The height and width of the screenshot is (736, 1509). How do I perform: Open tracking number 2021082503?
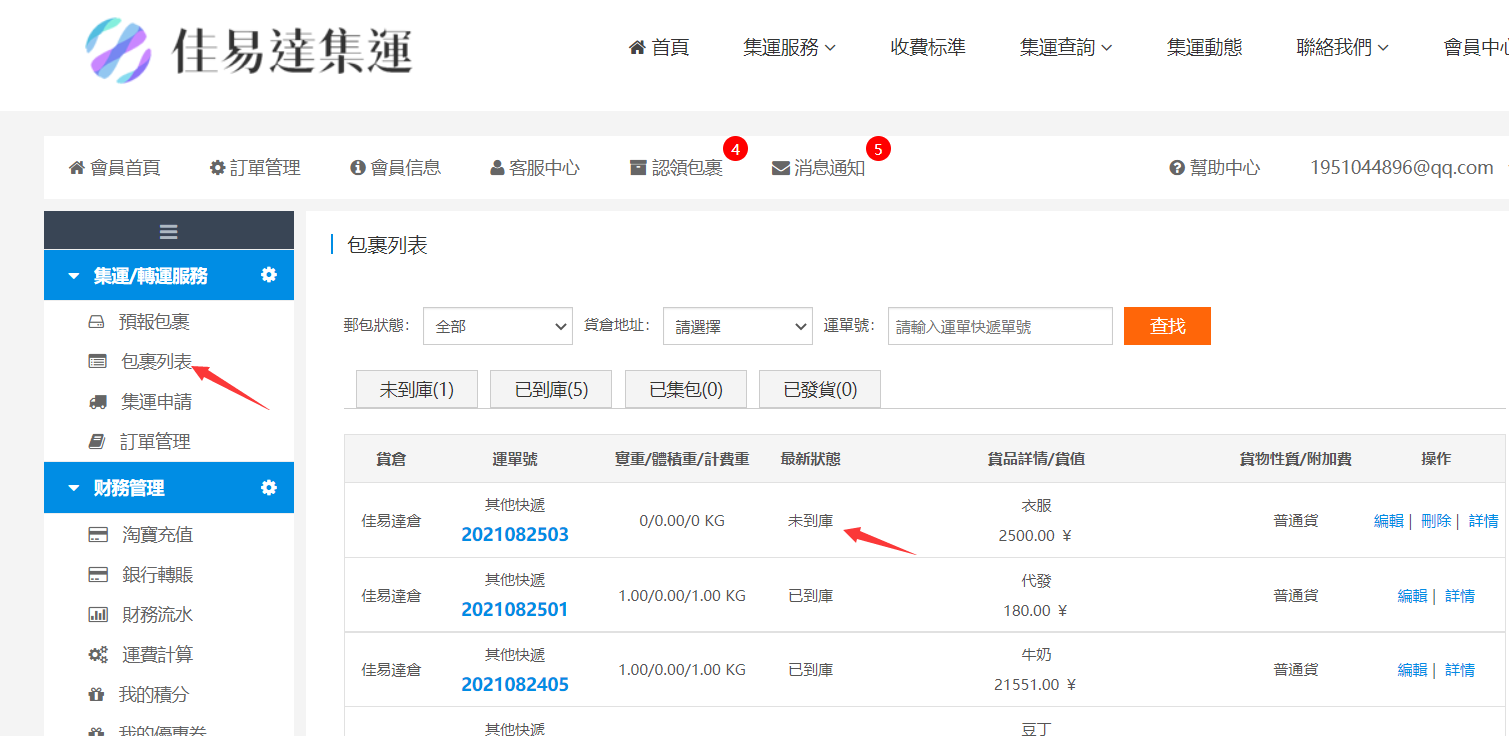point(515,535)
